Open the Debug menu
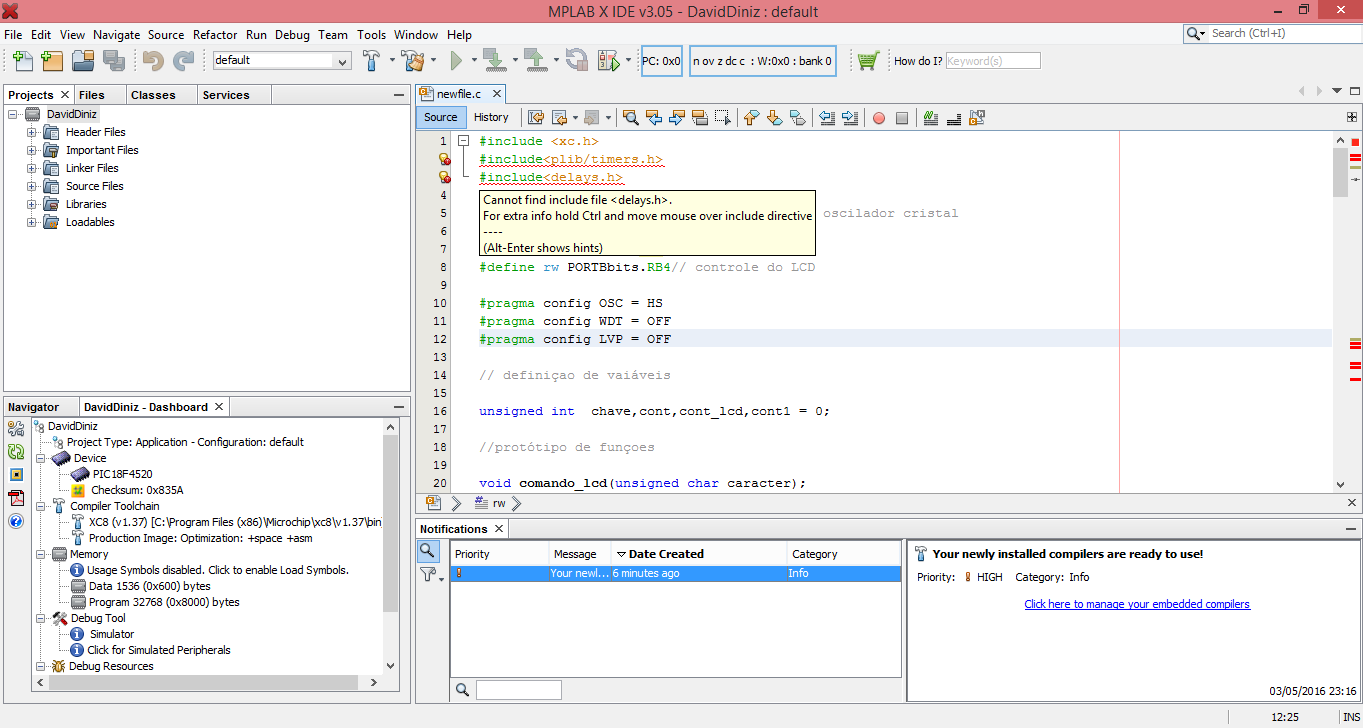The height and width of the screenshot is (728, 1363). pos(292,34)
